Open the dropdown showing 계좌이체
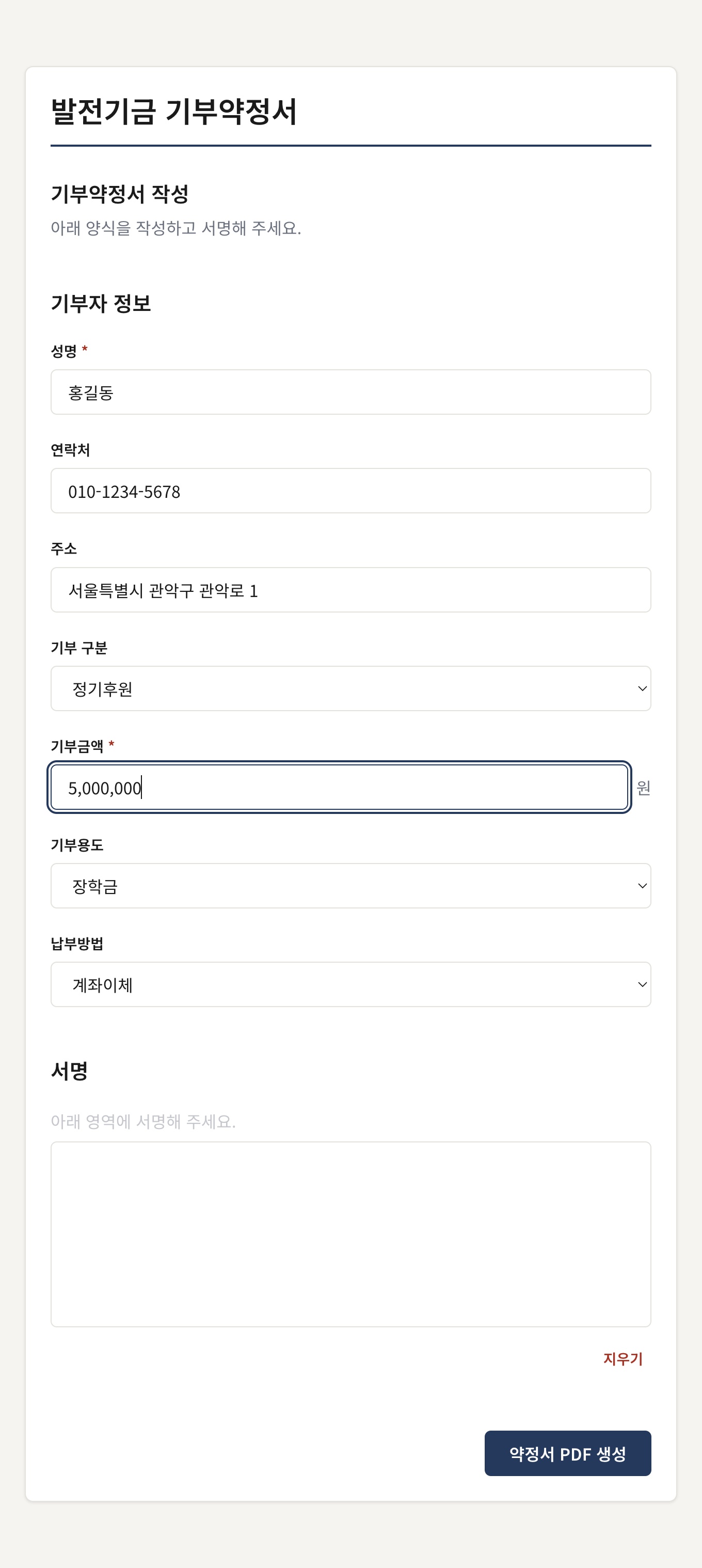Screen dimensions: 702x1568 [350, 984]
